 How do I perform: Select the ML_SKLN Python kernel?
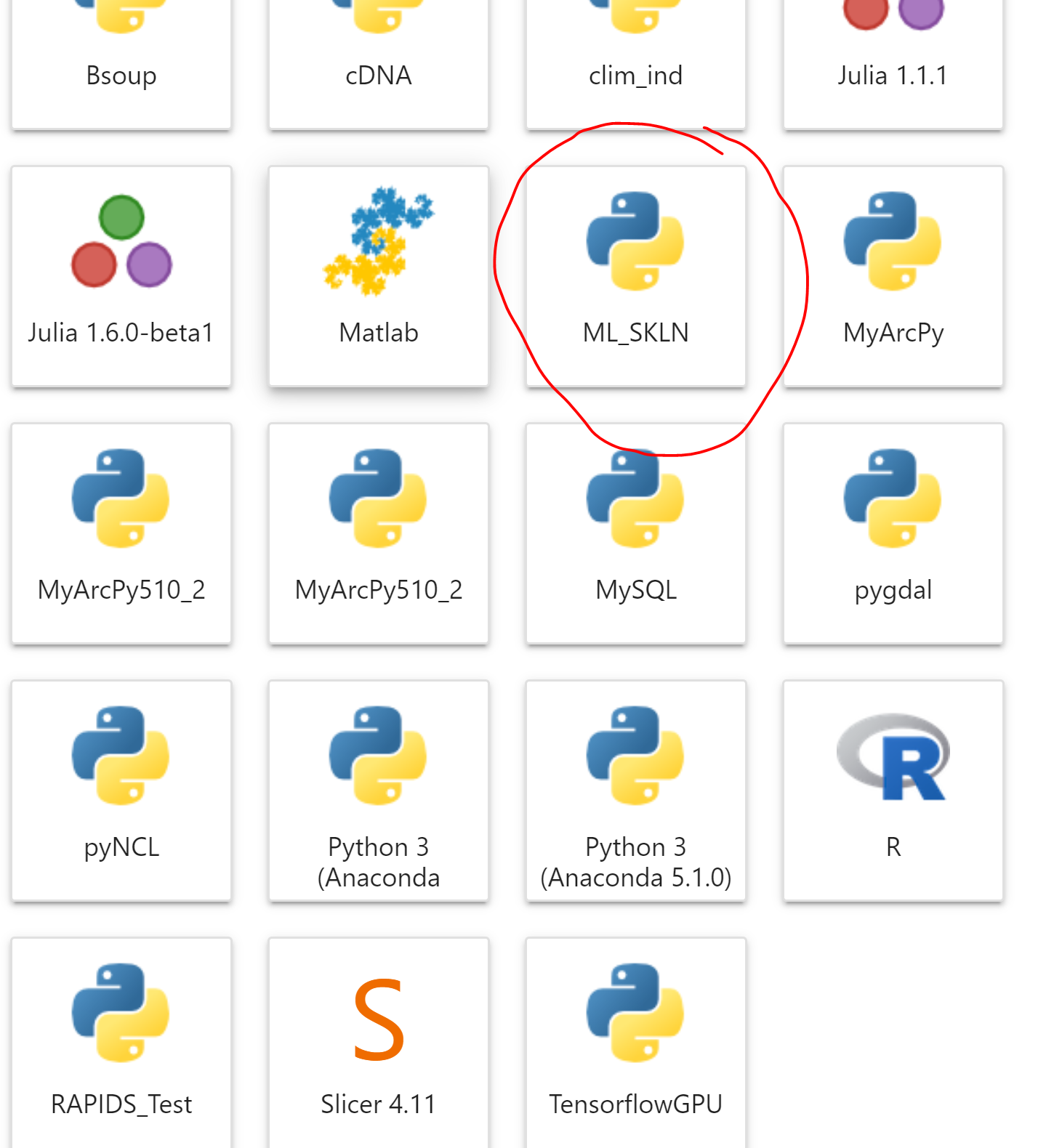point(636,276)
